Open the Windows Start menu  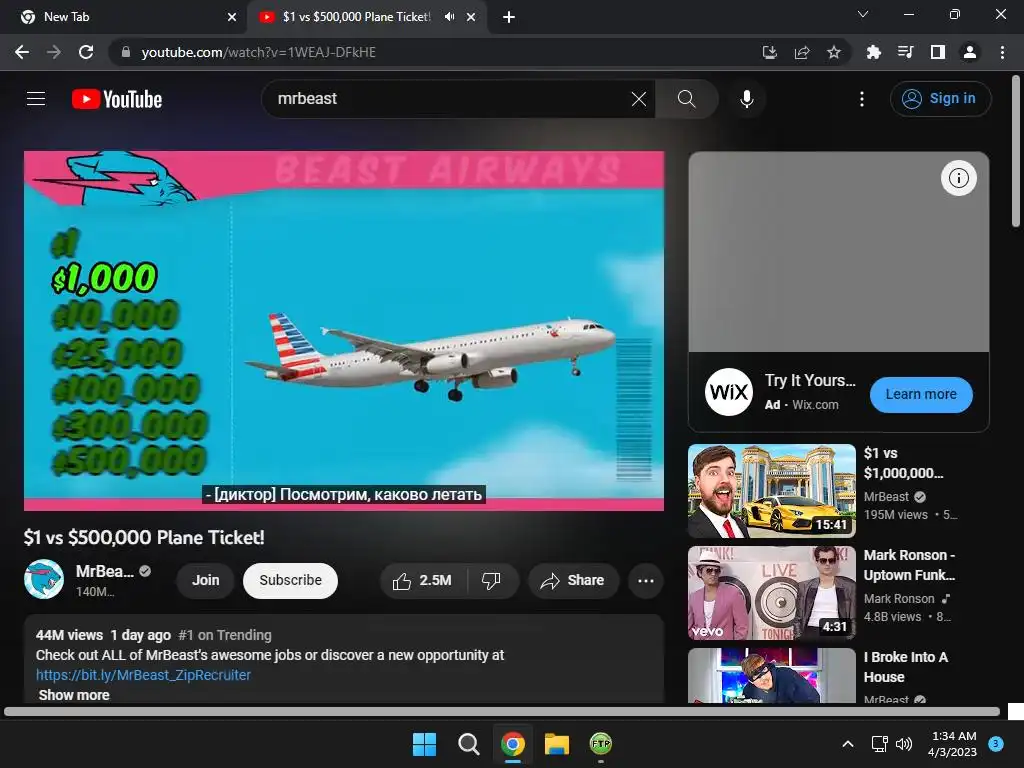coord(424,744)
